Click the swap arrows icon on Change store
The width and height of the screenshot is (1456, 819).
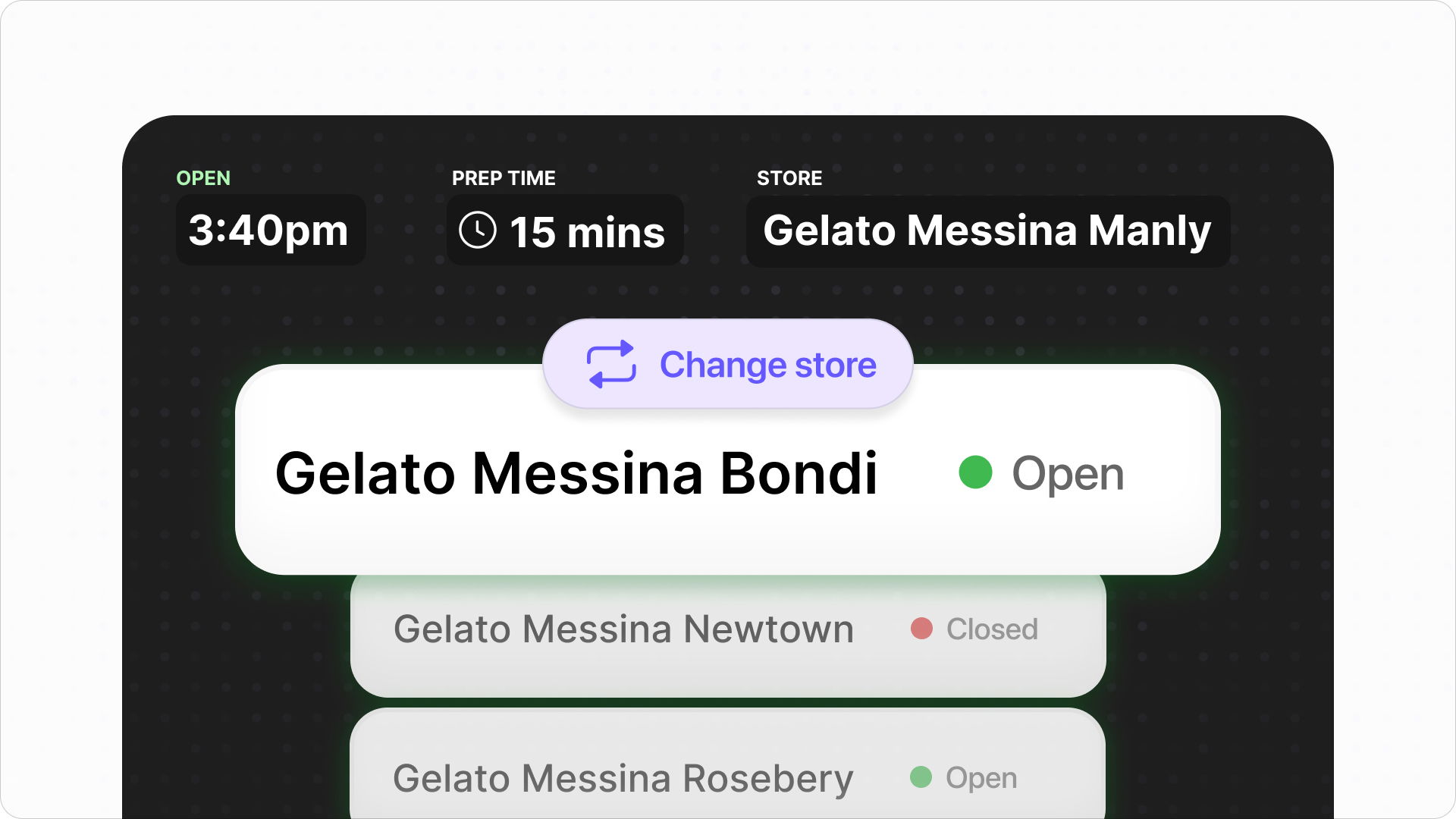[611, 364]
